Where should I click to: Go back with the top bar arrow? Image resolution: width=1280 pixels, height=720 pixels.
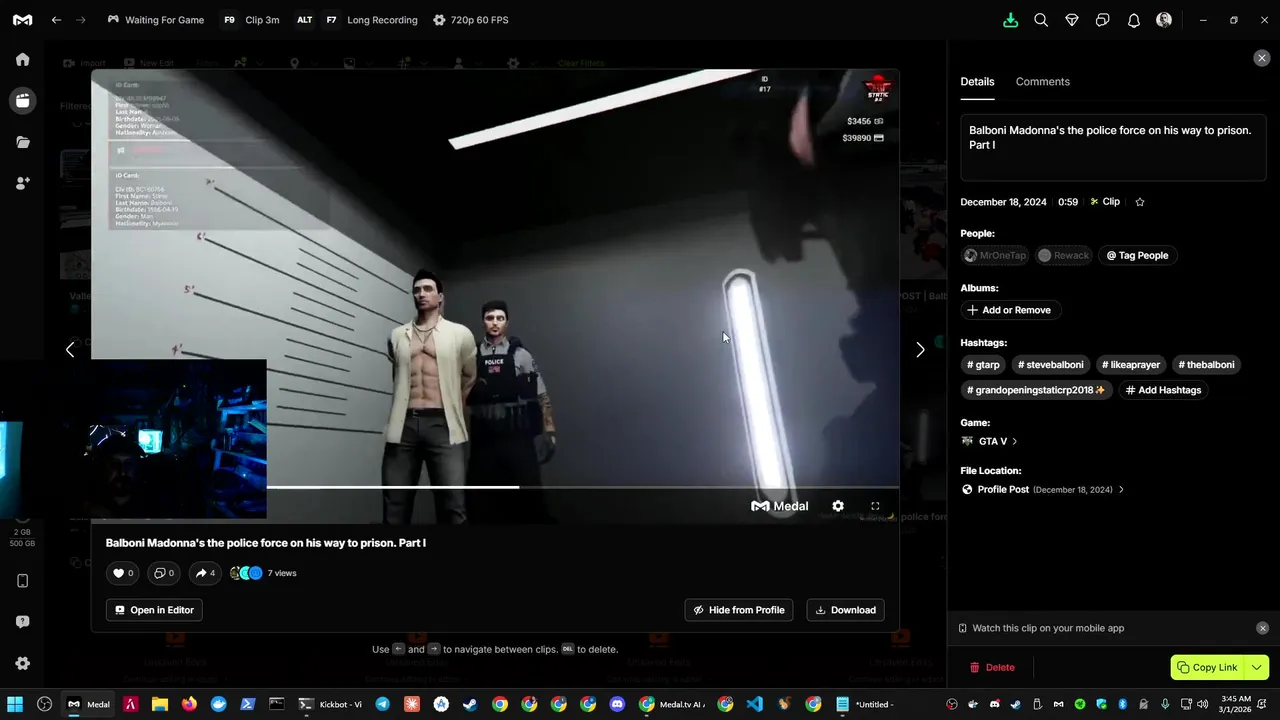(56, 20)
